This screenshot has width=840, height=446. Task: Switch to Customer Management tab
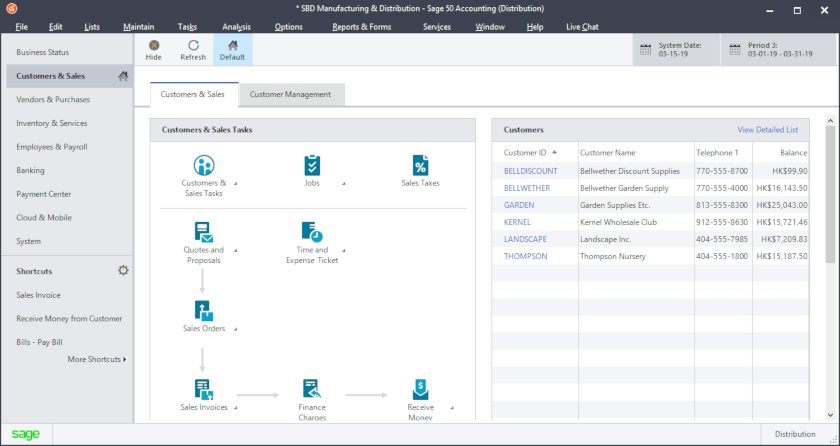pyautogui.click(x=290, y=94)
